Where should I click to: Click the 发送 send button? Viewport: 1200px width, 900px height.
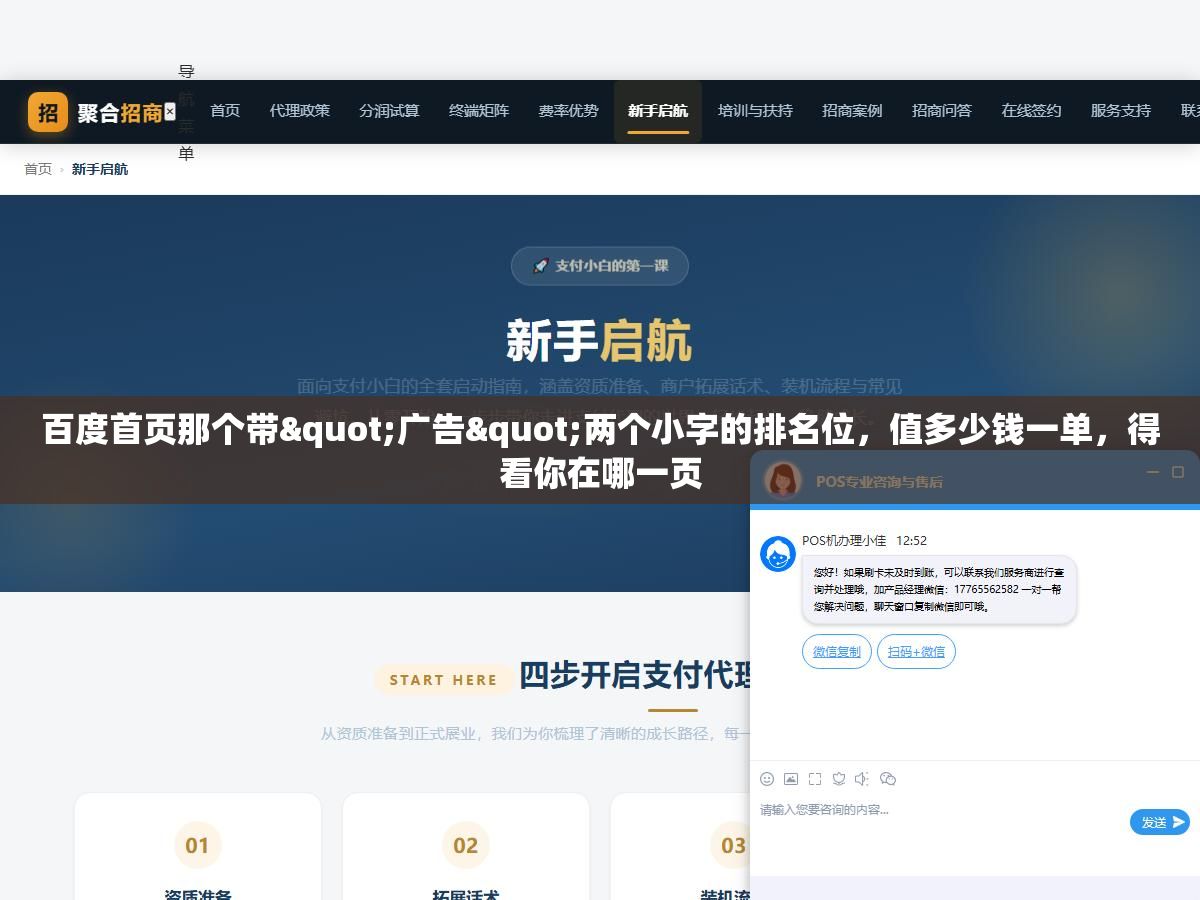point(1160,822)
